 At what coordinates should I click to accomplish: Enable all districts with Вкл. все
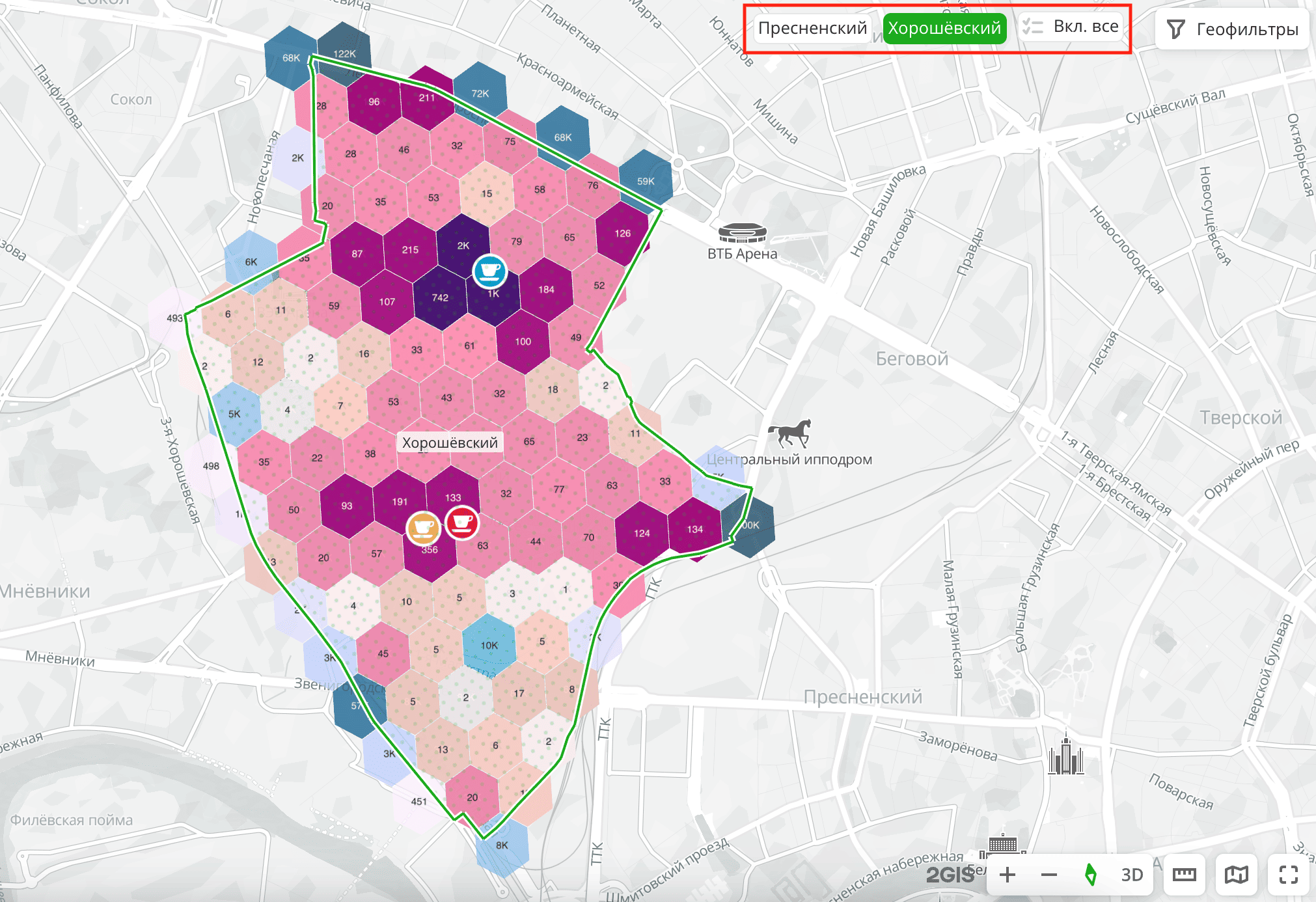pos(1071,27)
